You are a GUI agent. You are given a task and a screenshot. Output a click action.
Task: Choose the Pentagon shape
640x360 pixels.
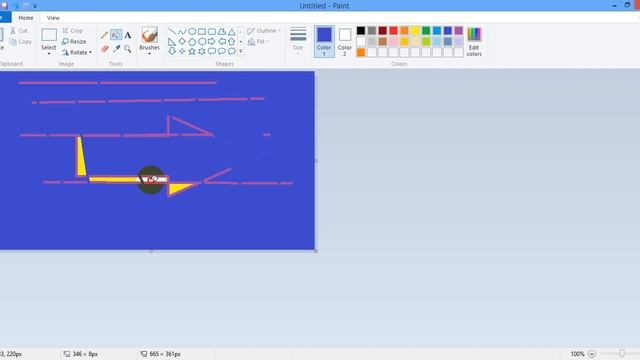click(x=192, y=42)
